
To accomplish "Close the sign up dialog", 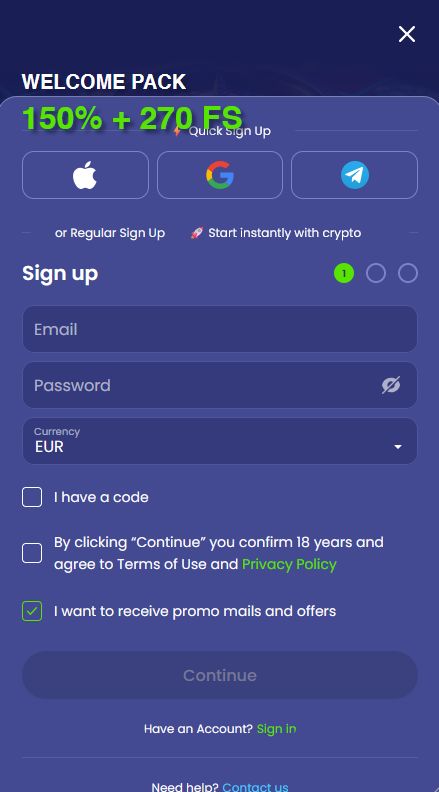I will click(x=407, y=34).
